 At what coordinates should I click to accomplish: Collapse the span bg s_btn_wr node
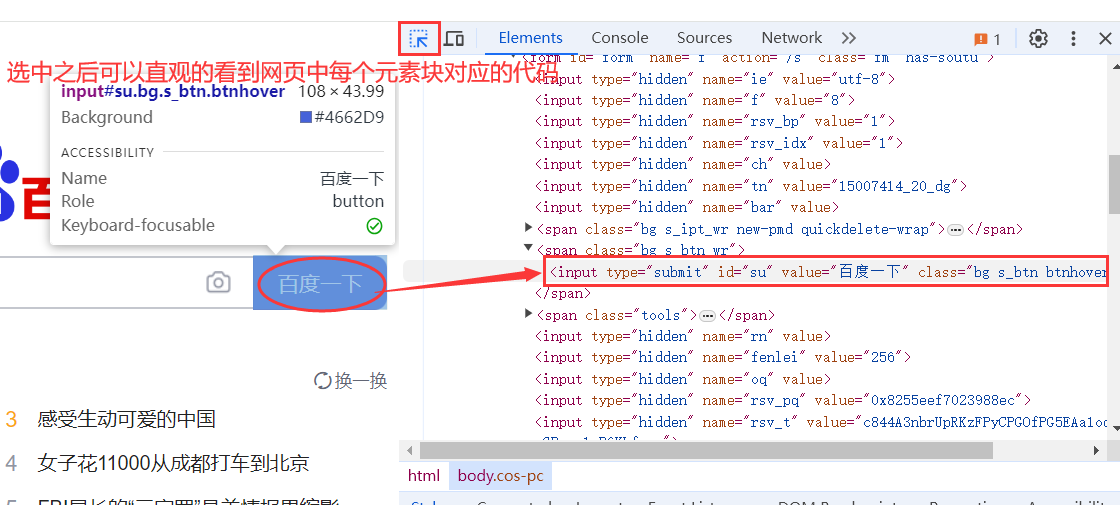click(529, 248)
